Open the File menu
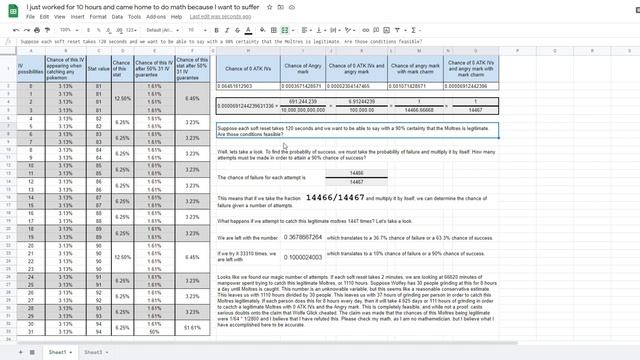Screen dimensions: 640x360 click(30, 17)
